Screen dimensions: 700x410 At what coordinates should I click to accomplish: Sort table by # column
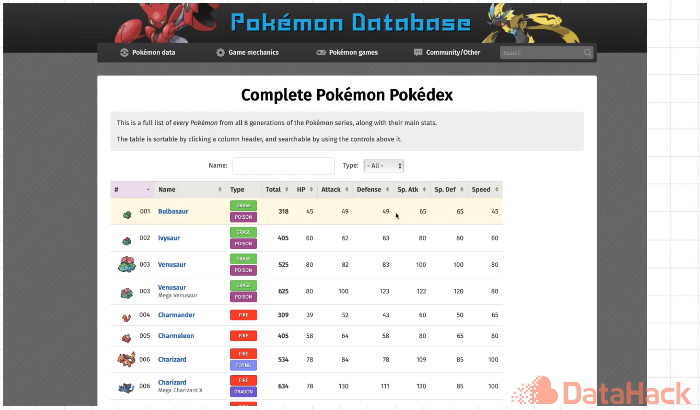[132, 190]
